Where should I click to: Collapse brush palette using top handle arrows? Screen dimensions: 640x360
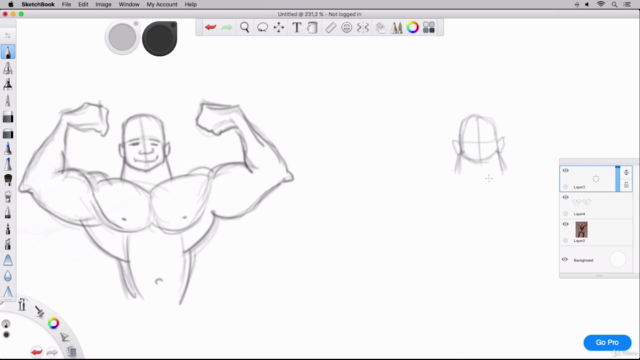(8, 36)
